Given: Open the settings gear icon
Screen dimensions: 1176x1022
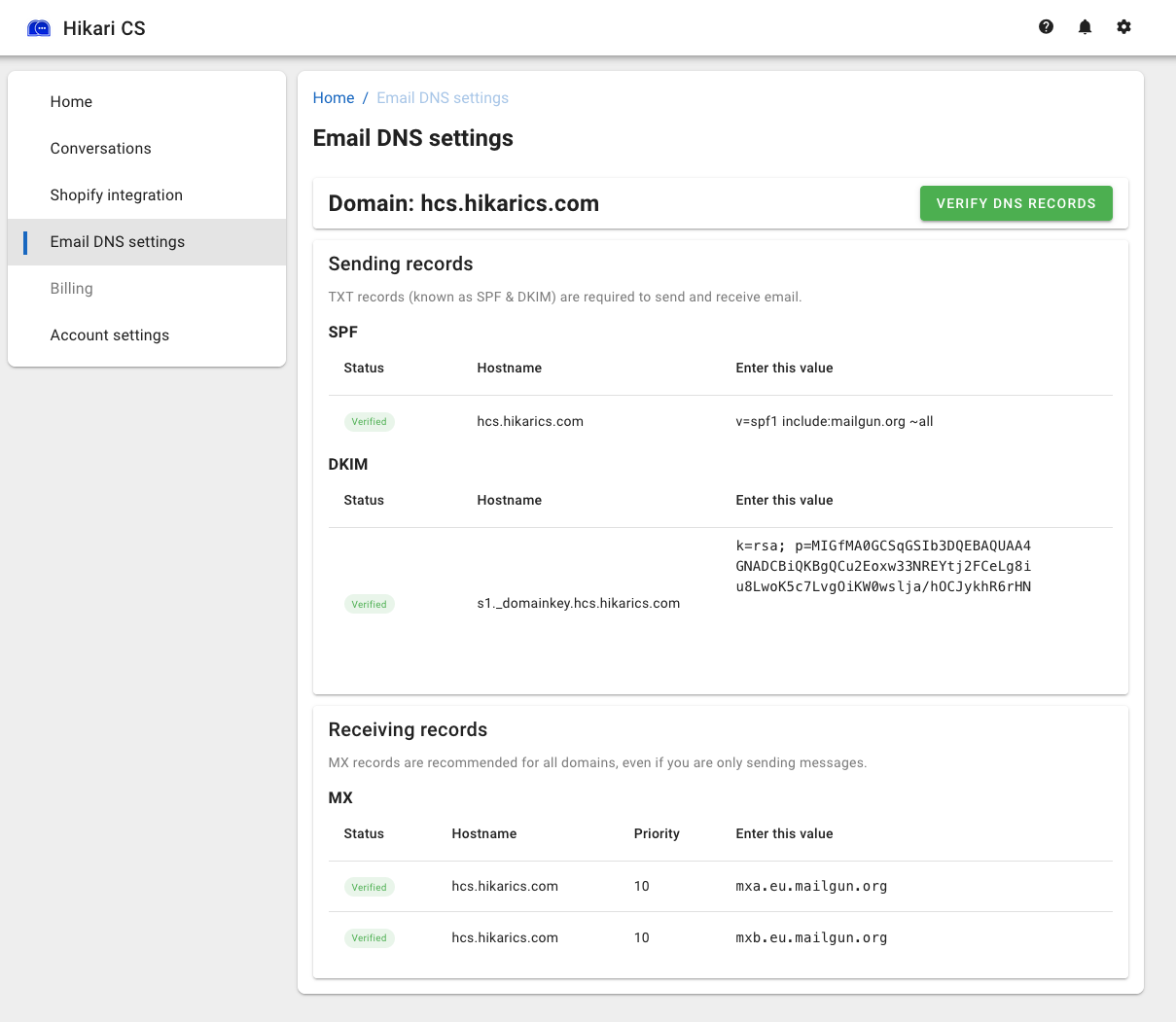Looking at the screenshot, I should pyautogui.click(x=1123, y=27).
